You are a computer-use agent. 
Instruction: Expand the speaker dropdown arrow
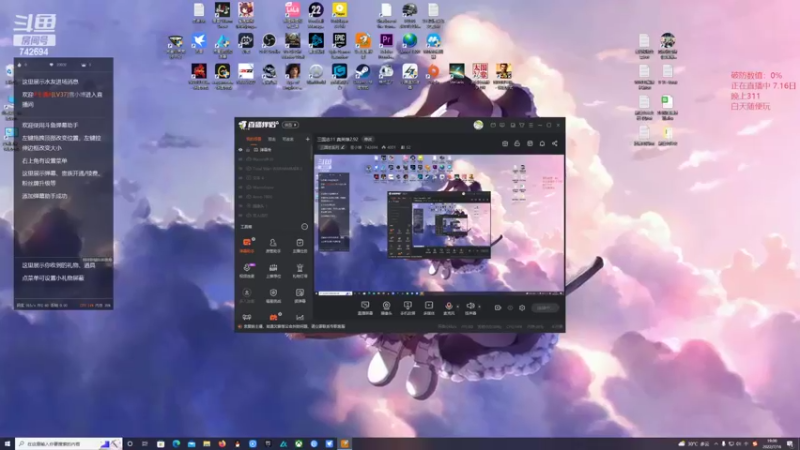point(479,307)
